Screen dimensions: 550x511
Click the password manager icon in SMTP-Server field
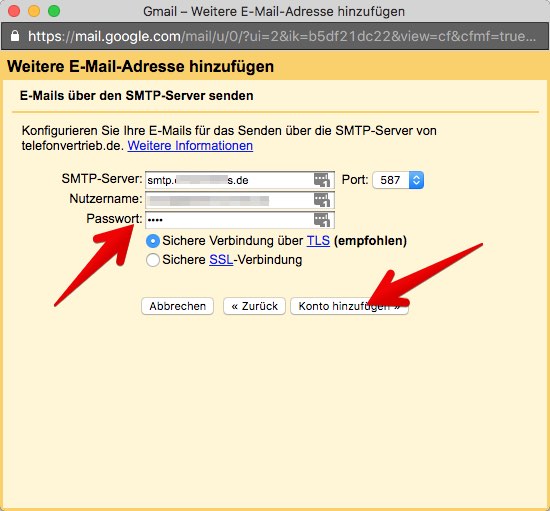click(x=322, y=180)
